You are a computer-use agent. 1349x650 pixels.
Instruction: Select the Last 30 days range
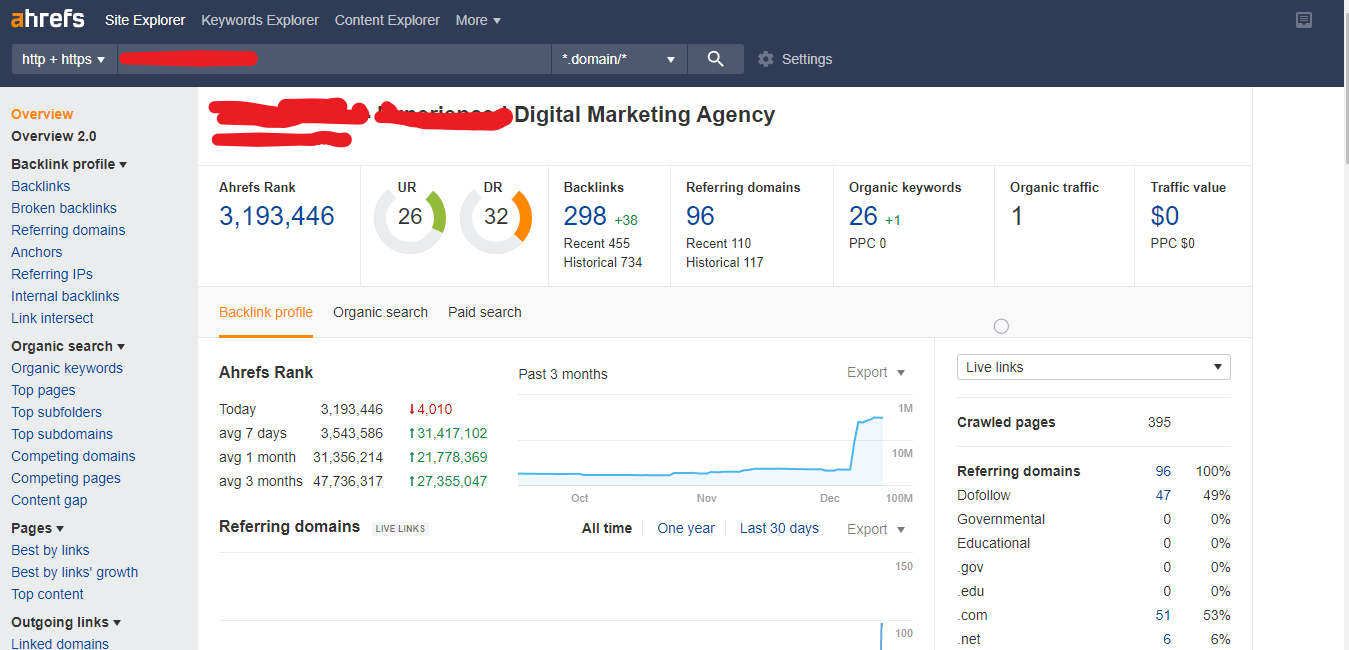click(x=779, y=528)
